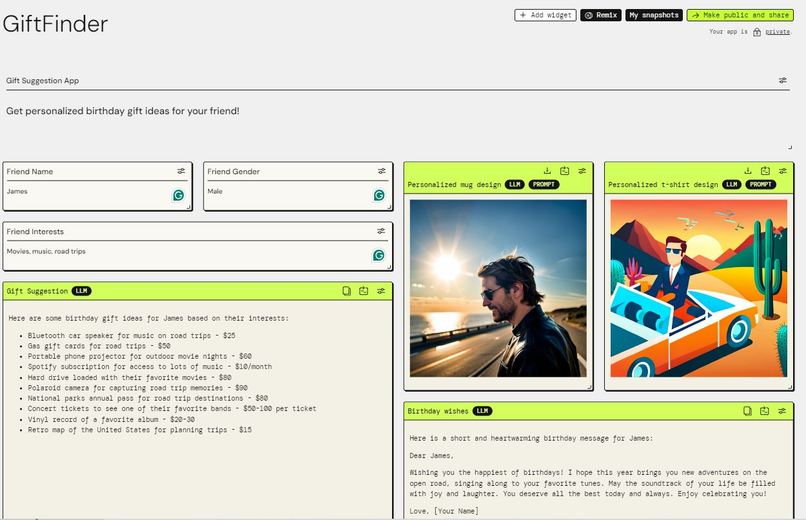806x520 pixels.
Task: Click the Polaroid camera suggestion line
Action: (137, 388)
